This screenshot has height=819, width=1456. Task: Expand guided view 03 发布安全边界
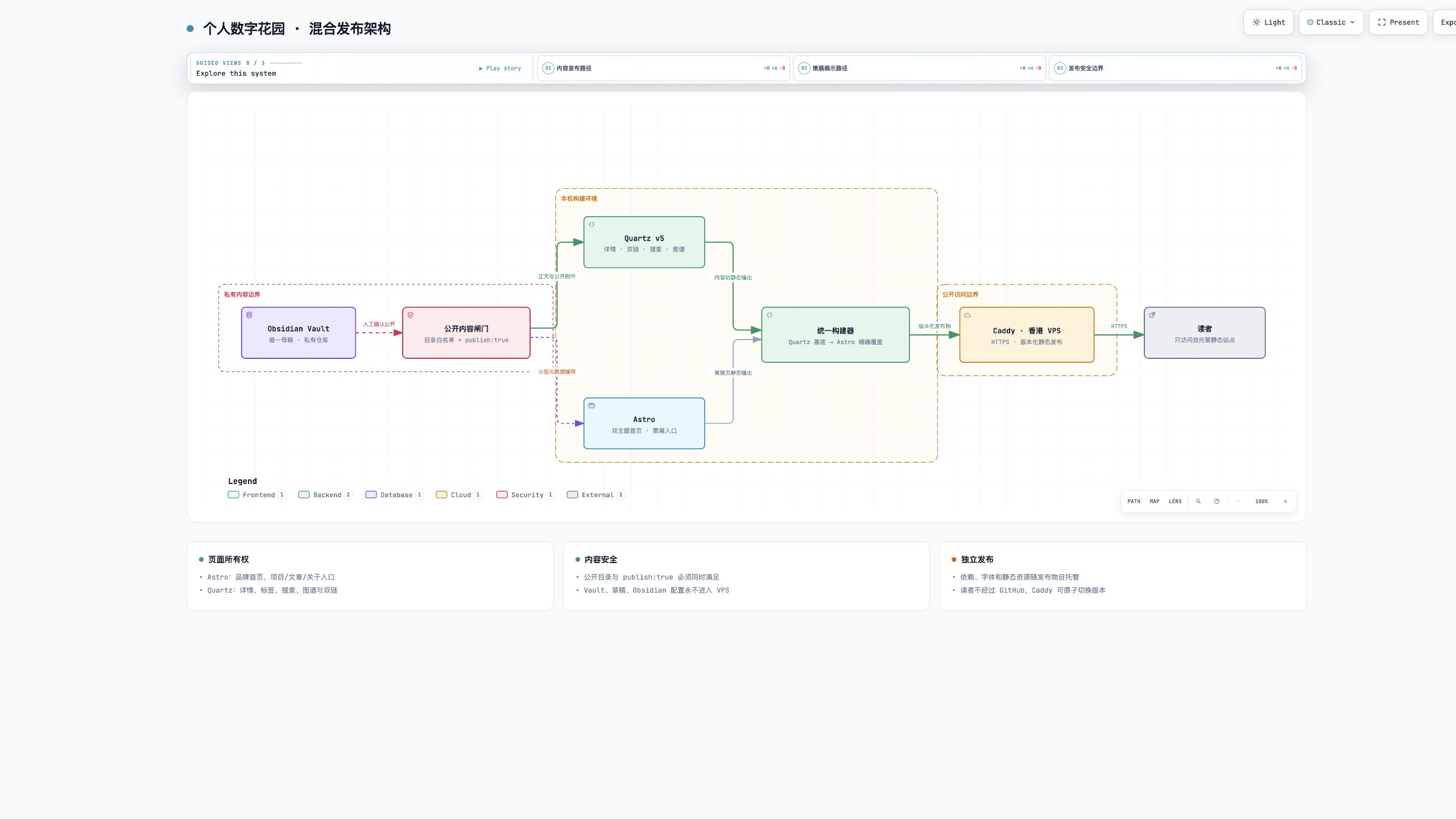pyautogui.click(x=1175, y=68)
